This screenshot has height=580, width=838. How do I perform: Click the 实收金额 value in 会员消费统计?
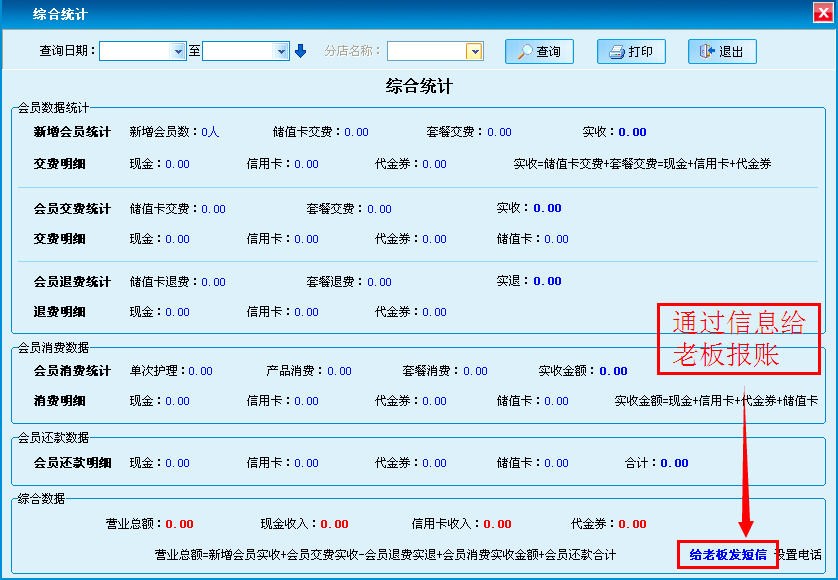coord(613,371)
